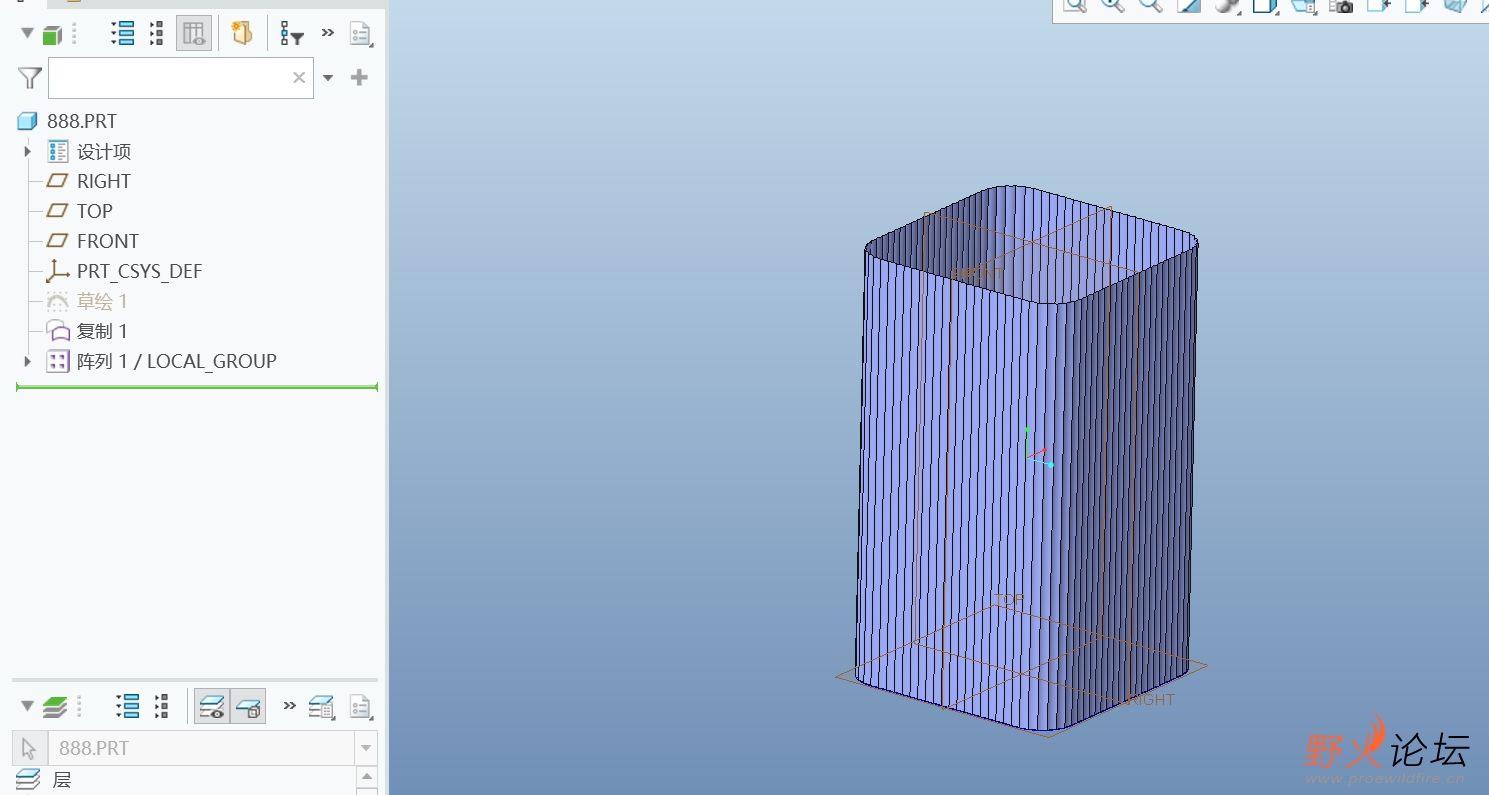The width and height of the screenshot is (1489, 795).
Task: Open the sphere rendering style option
Action: (x=1226, y=6)
